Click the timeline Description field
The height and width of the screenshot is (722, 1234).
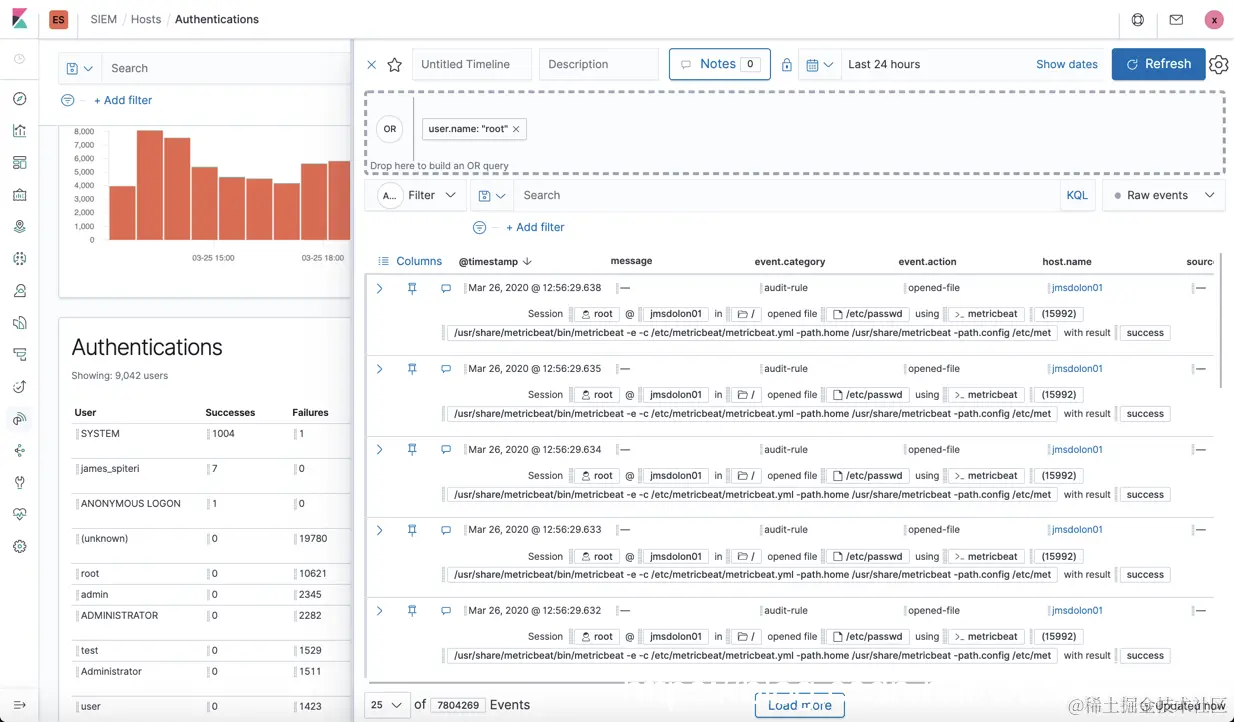coord(599,64)
